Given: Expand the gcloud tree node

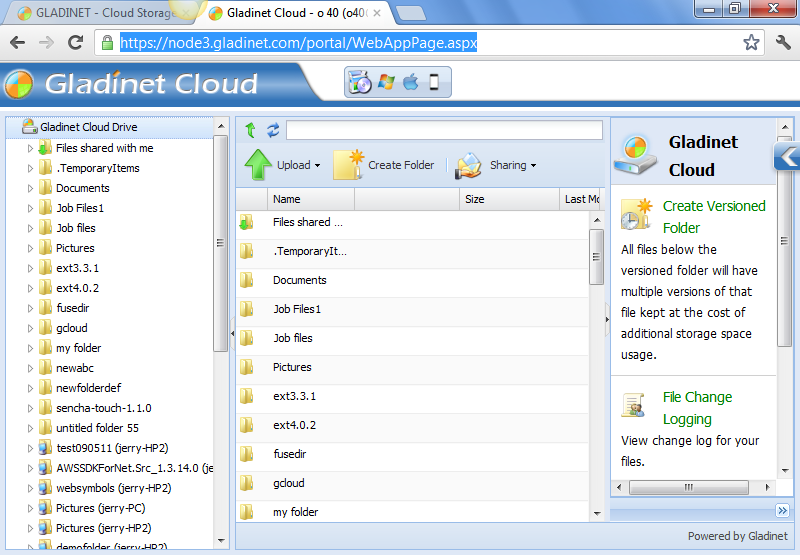Looking at the screenshot, I should point(30,328).
